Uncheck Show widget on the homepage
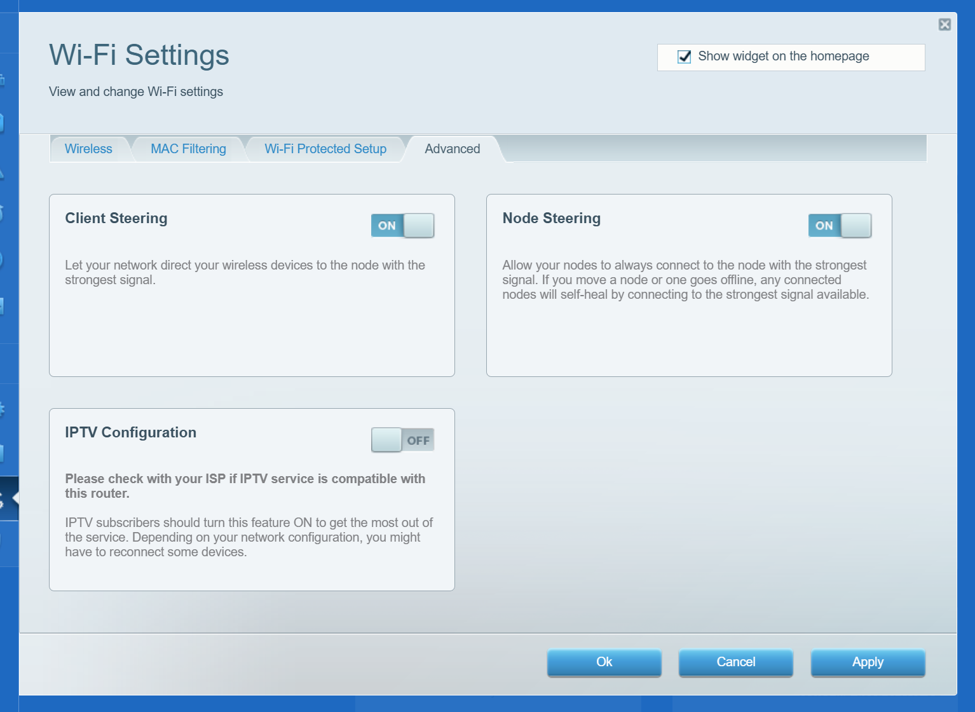This screenshot has width=975, height=712. (684, 57)
